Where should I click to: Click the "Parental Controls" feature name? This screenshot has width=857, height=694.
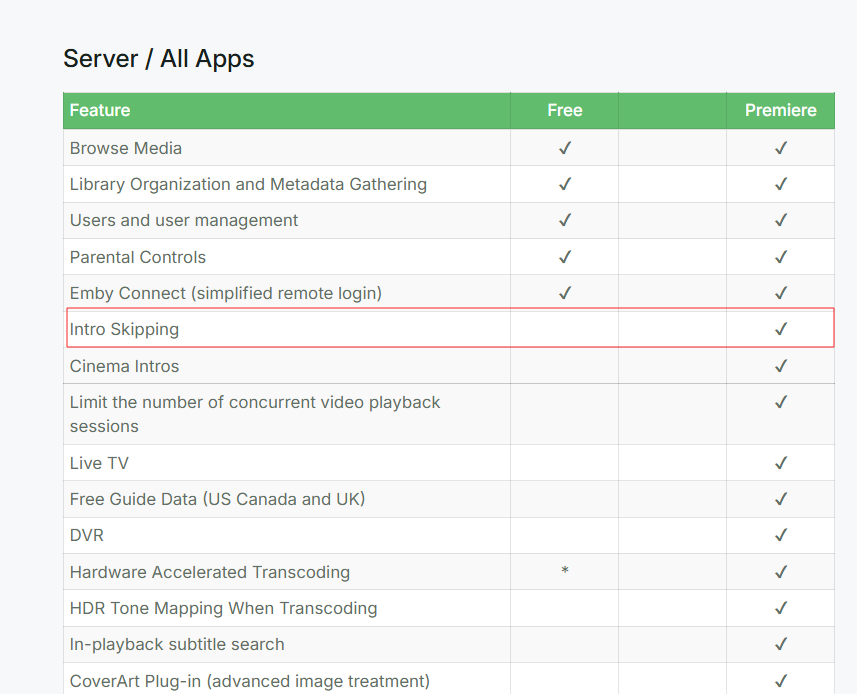coord(138,257)
